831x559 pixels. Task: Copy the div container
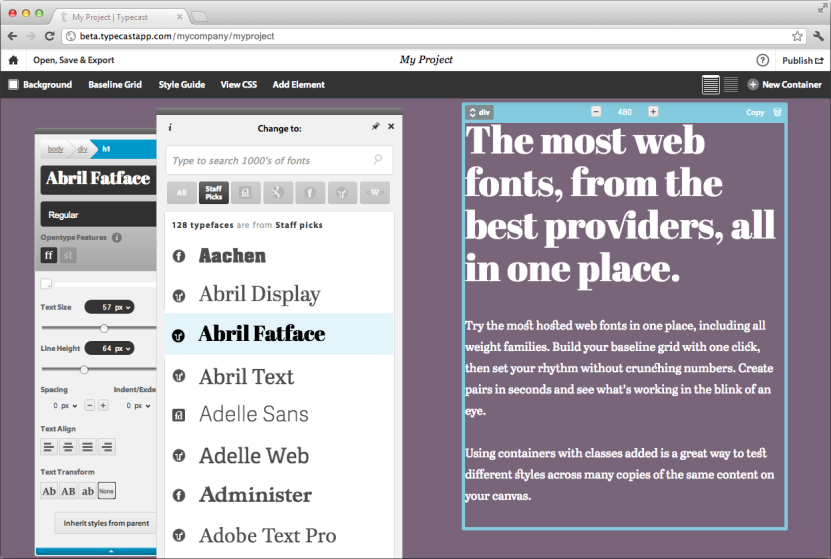pyautogui.click(x=755, y=112)
